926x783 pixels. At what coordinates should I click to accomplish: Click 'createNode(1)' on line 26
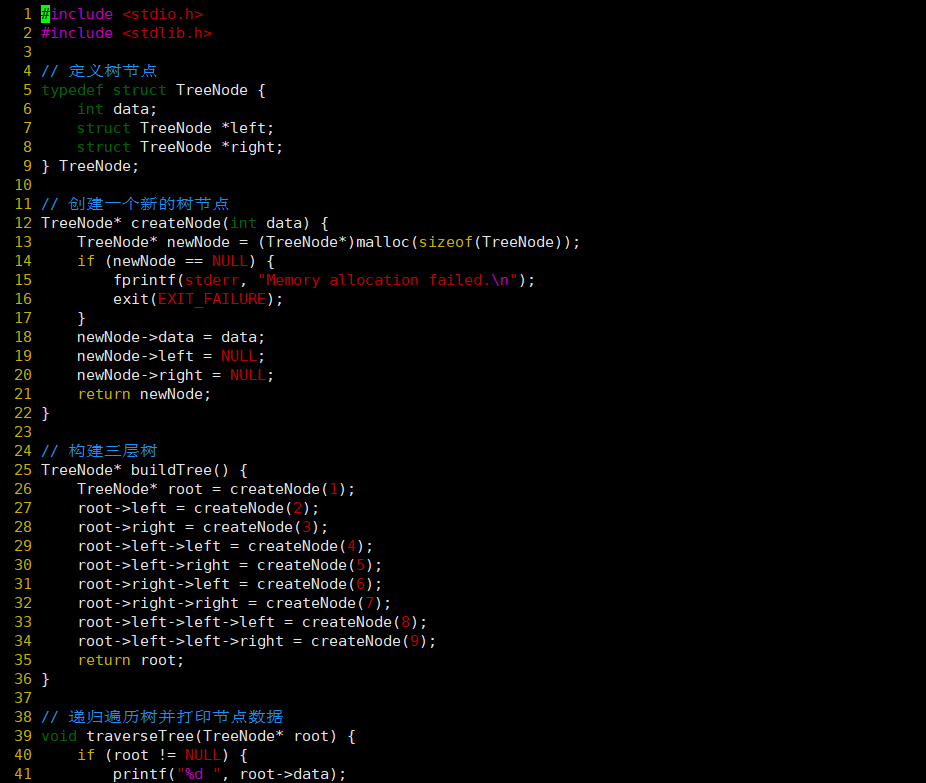(x=288, y=488)
